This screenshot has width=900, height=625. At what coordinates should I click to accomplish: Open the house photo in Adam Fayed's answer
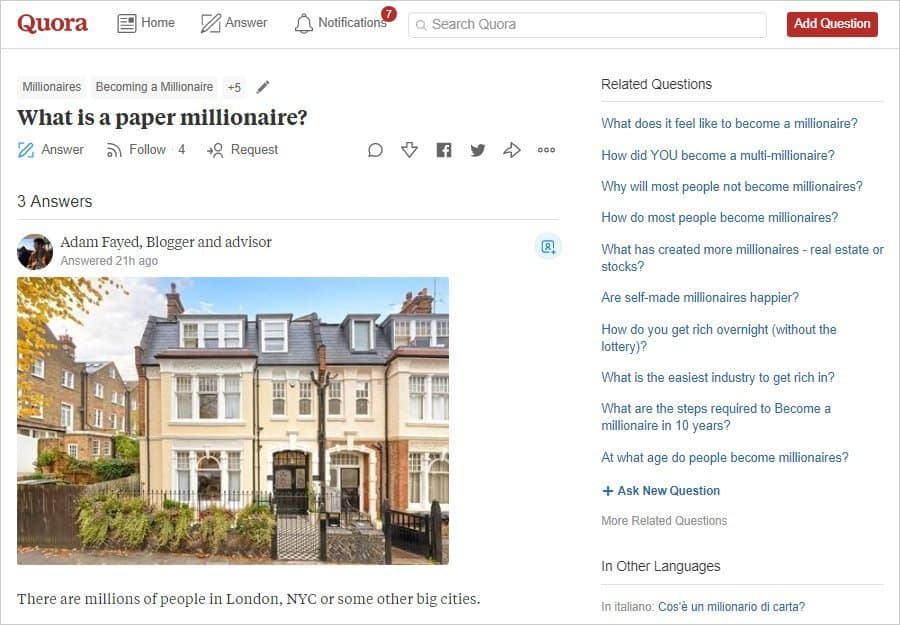click(233, 421)
